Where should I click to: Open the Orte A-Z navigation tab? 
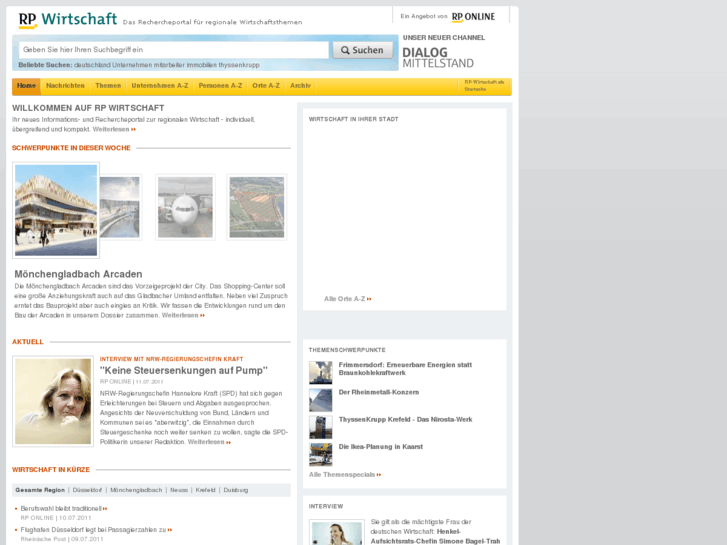coord(266,86)
